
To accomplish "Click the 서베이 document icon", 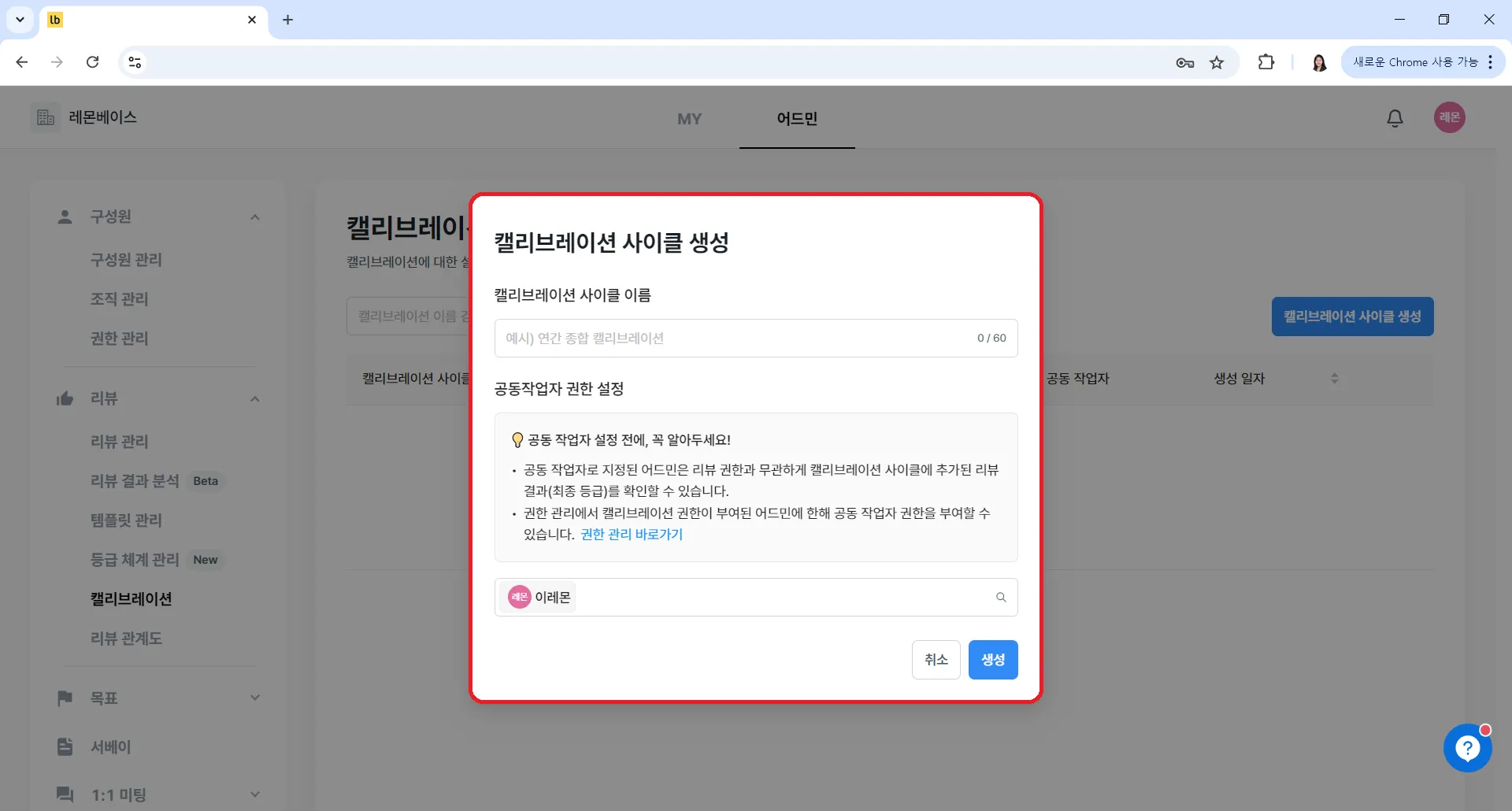I will (x=65, y=746).
